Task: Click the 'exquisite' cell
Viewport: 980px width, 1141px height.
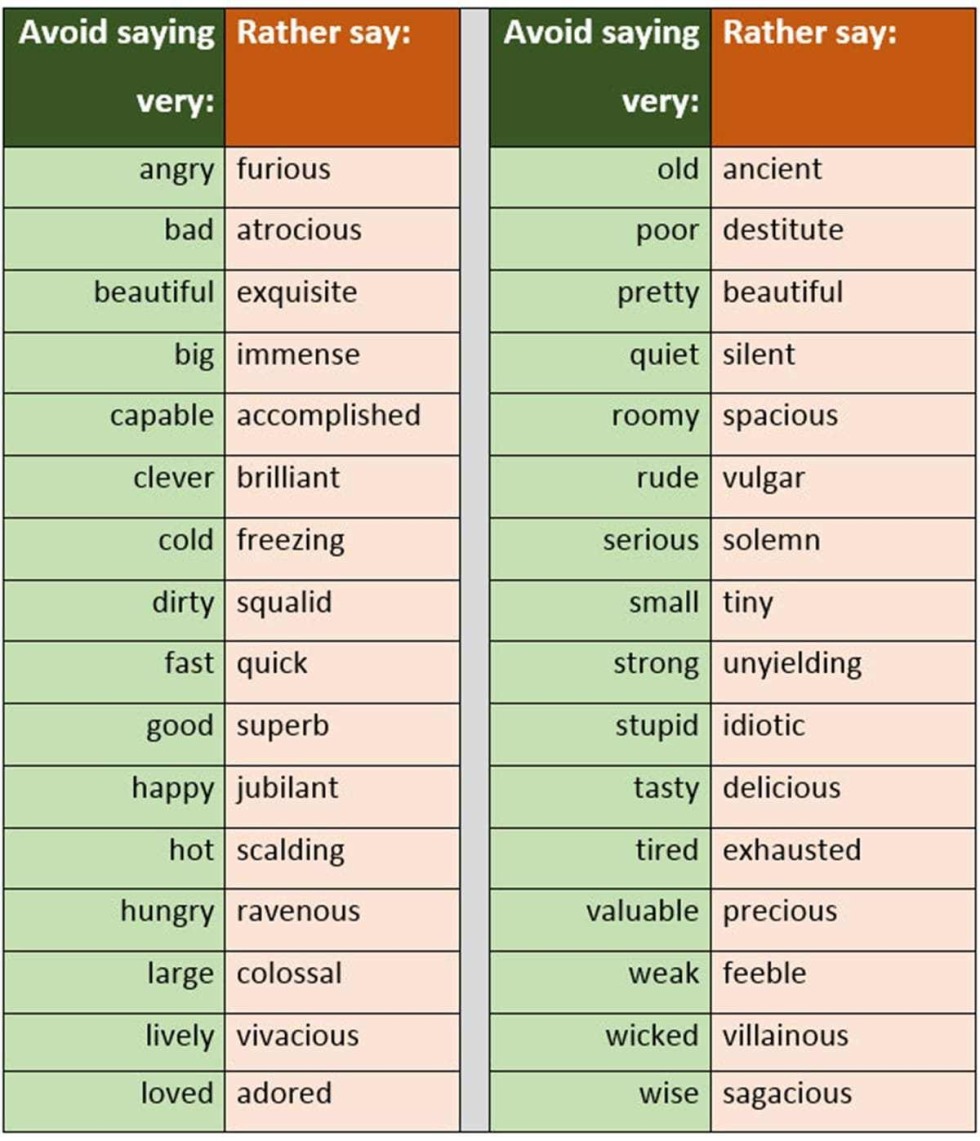Action: pyautogui.click(x=296, y=293)
